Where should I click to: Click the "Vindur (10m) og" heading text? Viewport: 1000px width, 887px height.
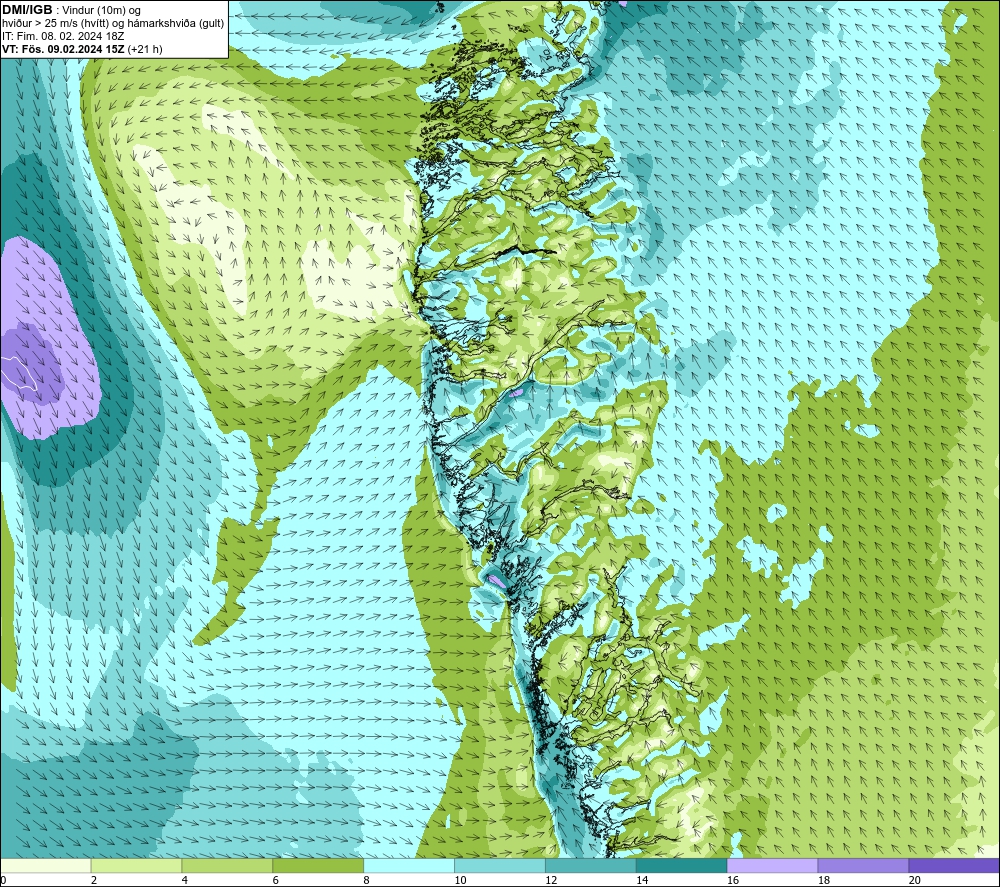102,10
